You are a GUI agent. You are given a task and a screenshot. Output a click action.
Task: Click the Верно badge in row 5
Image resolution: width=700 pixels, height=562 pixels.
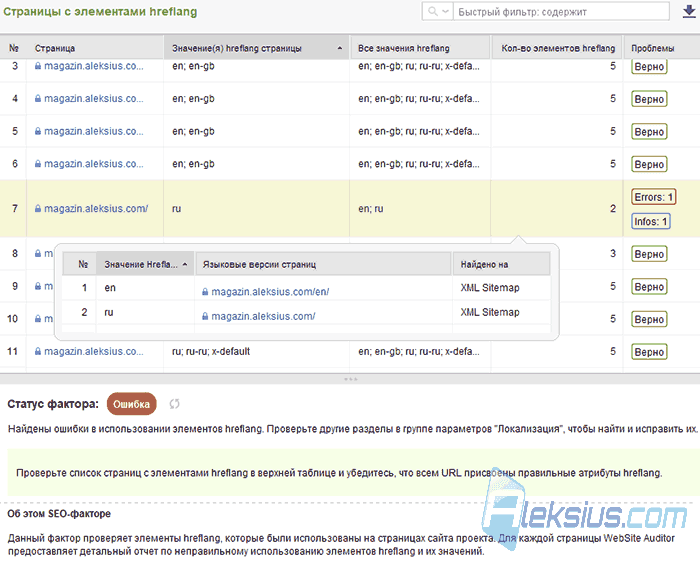[x=649, y=132]
